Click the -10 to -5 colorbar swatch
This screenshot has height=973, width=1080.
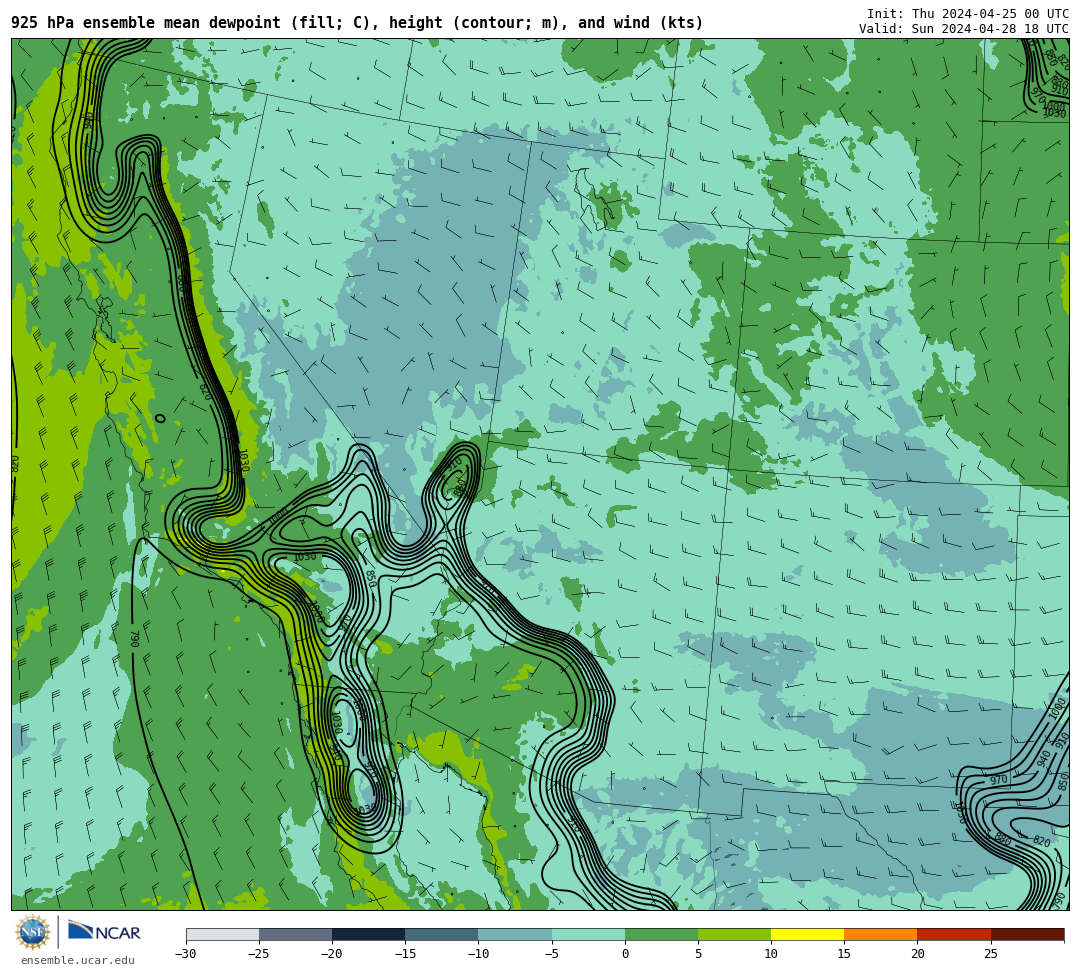(x=515, y=934)
